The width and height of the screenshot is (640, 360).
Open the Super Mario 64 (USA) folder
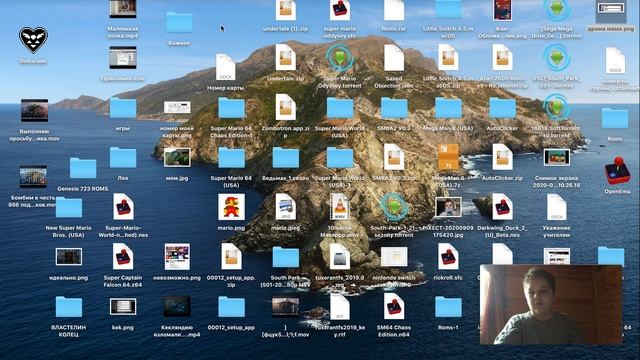(231, 158)
